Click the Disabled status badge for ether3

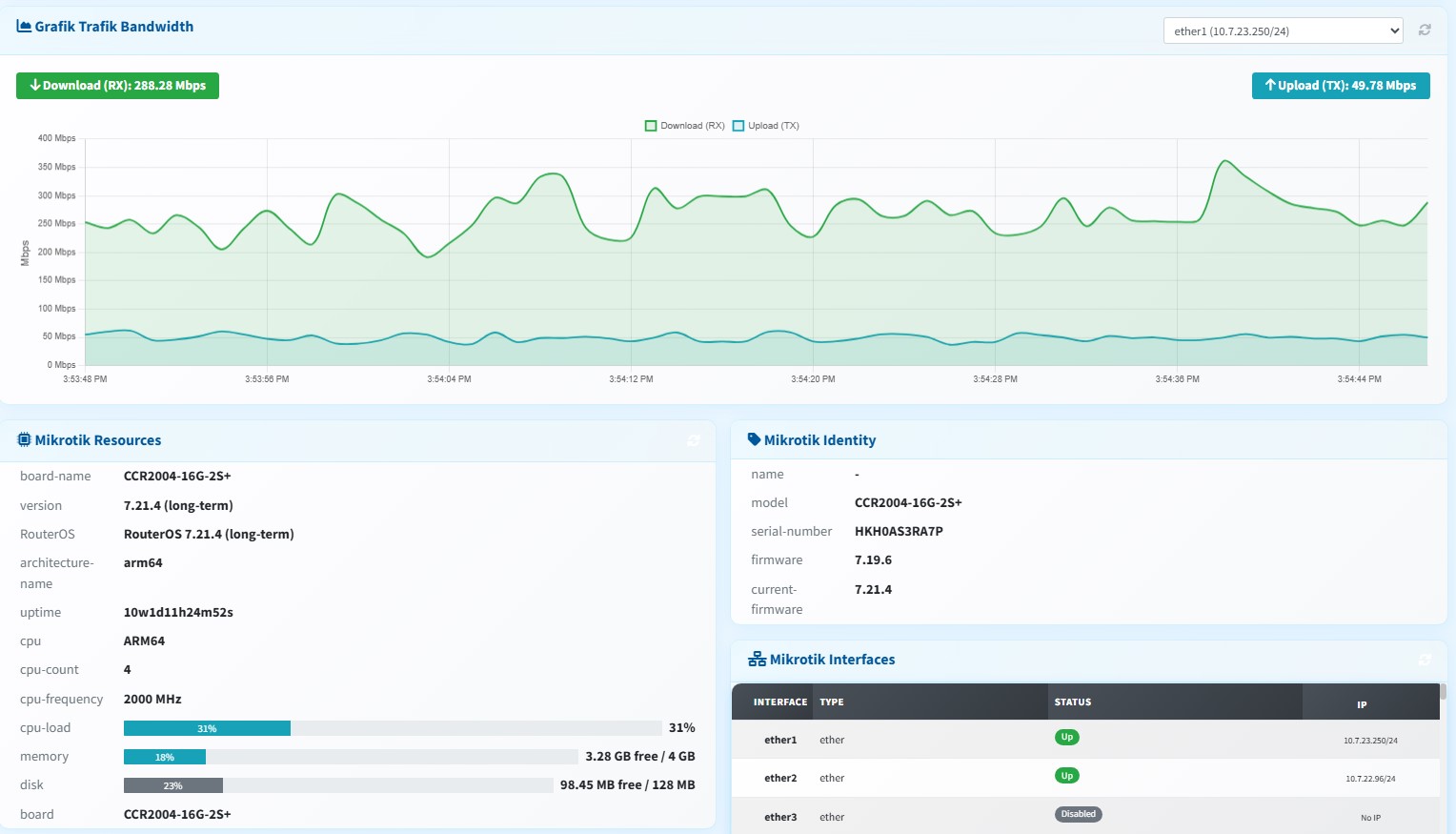(1079, 814)
